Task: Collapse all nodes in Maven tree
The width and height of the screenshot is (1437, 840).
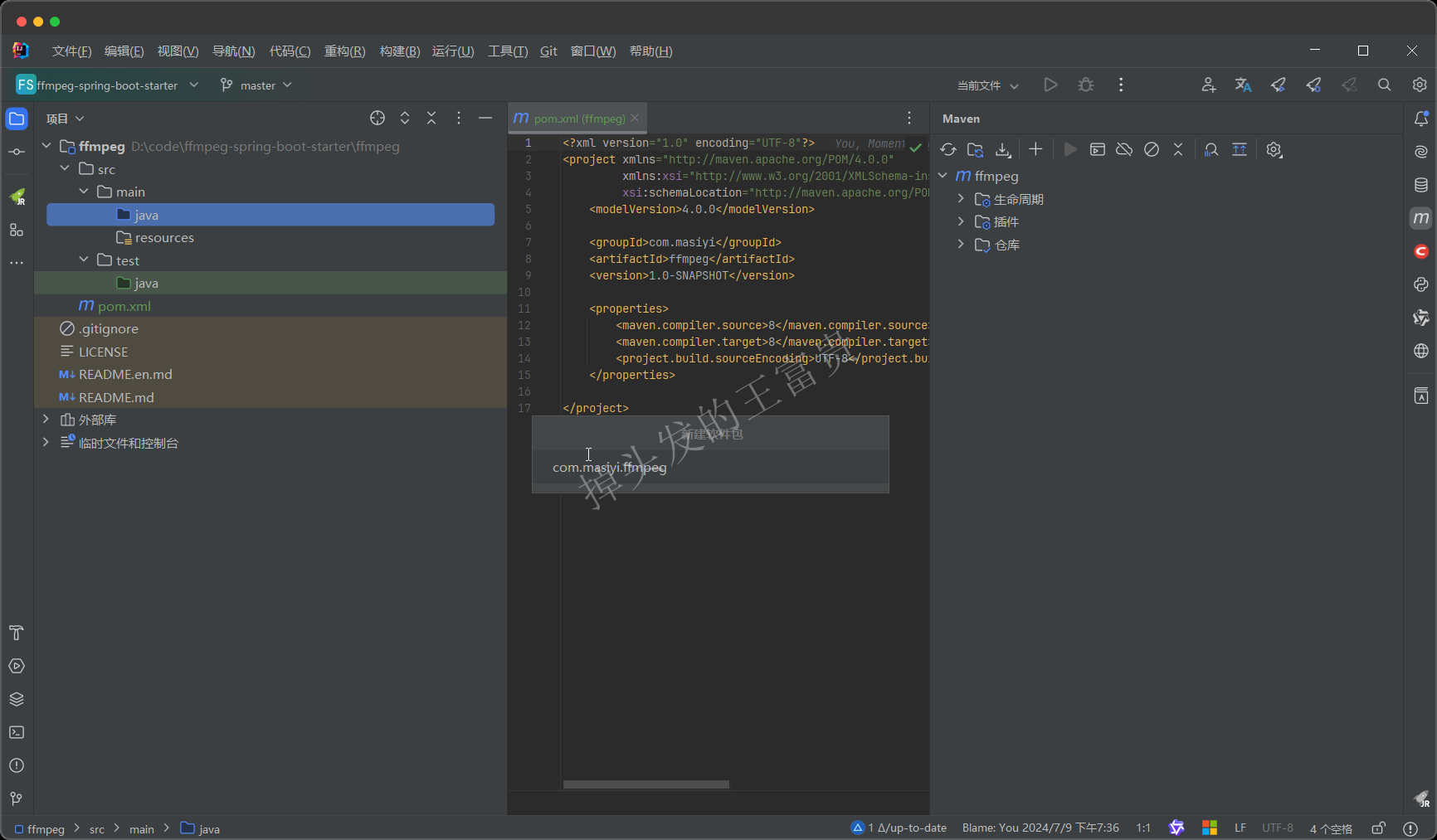Action: [1178, 149]
